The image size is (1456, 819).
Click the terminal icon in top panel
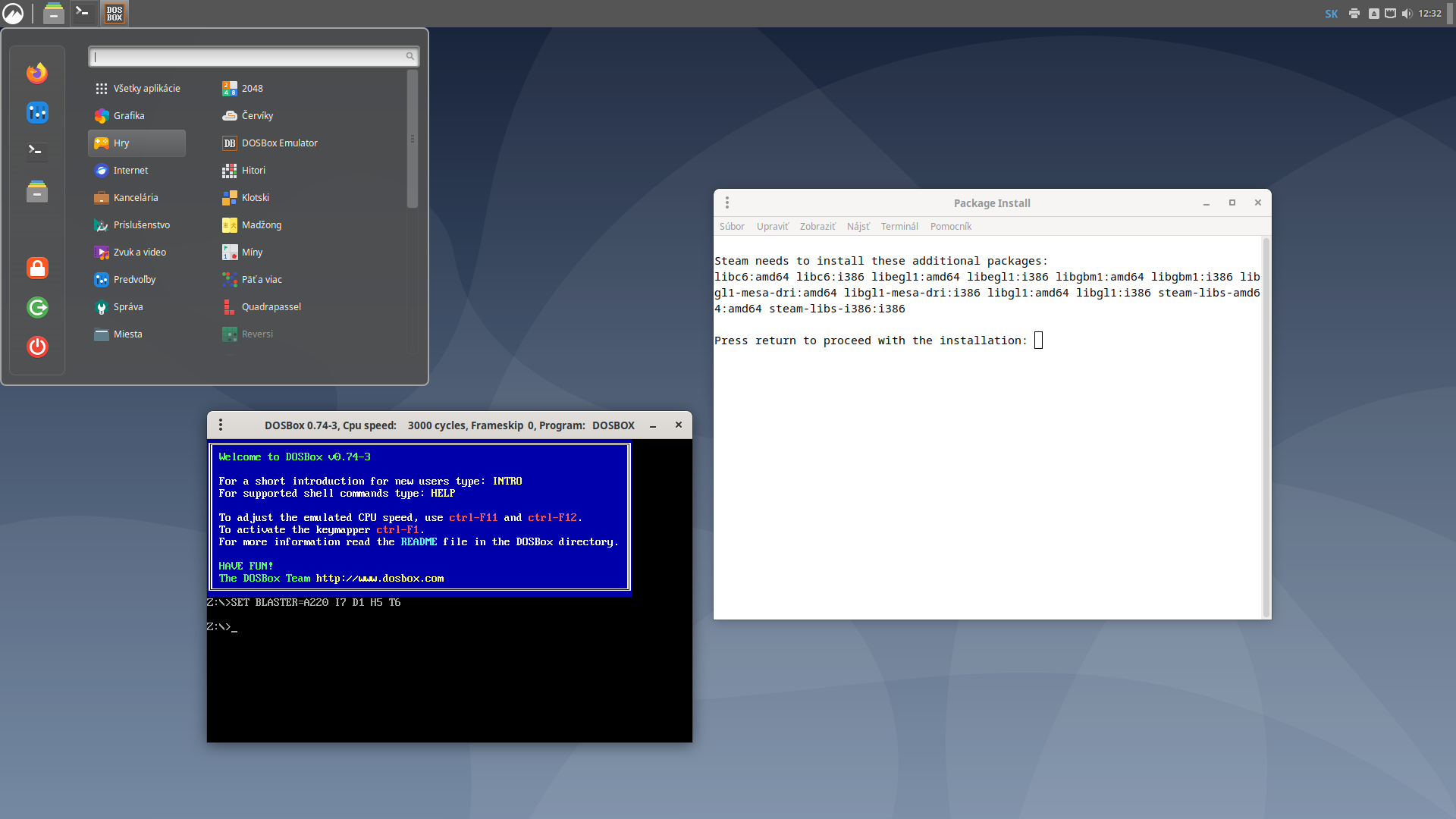coord(83,13)
